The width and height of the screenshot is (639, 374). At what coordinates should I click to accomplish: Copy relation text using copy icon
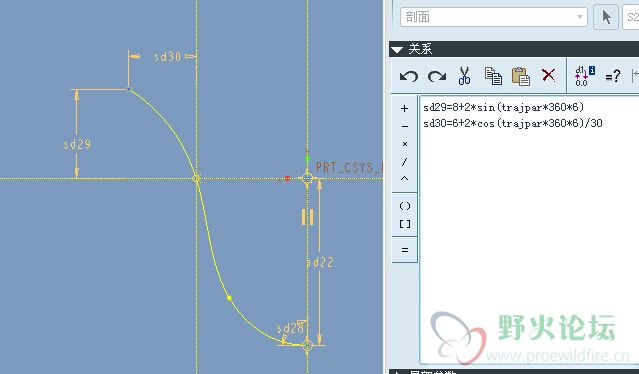493,76
